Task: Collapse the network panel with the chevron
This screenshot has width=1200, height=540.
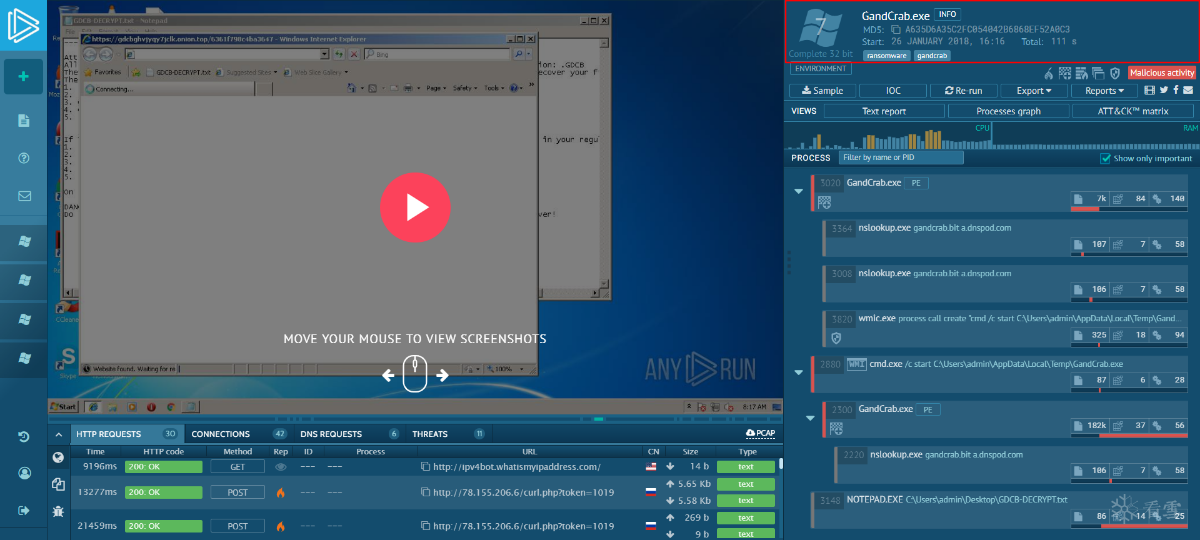Action: click(x=58, y=434)
